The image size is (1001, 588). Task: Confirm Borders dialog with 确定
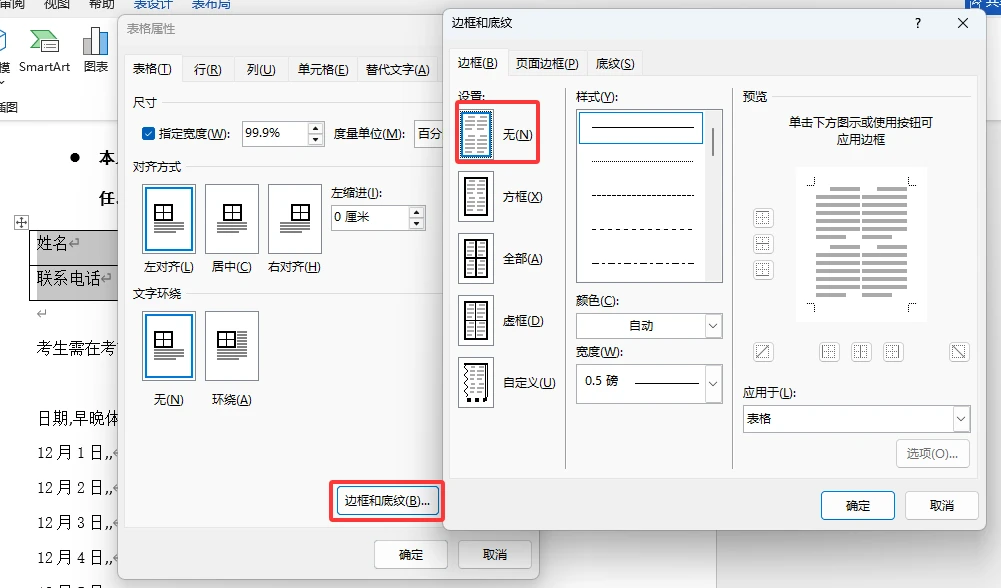tap(857, 506)
